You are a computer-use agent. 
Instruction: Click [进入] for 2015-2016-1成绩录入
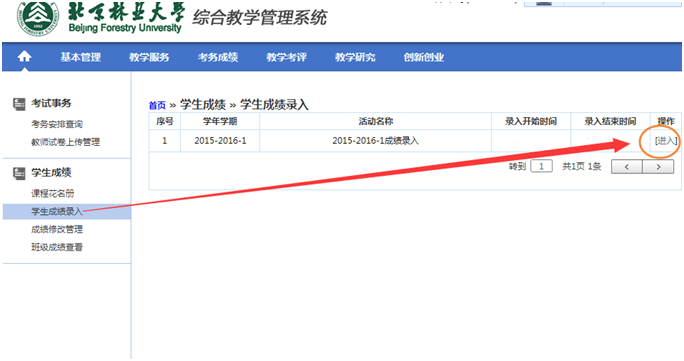point(666,140)
